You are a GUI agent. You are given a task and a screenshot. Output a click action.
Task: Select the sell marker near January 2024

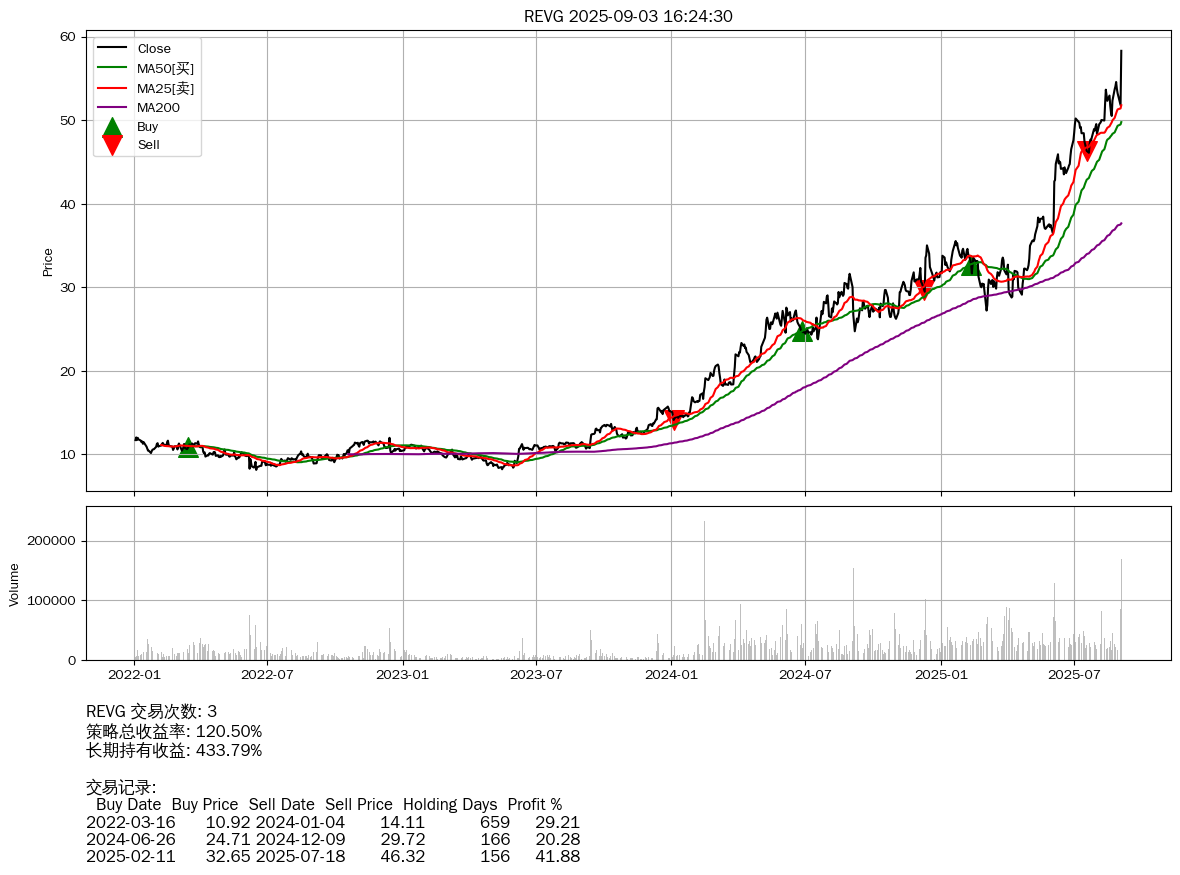675,419
